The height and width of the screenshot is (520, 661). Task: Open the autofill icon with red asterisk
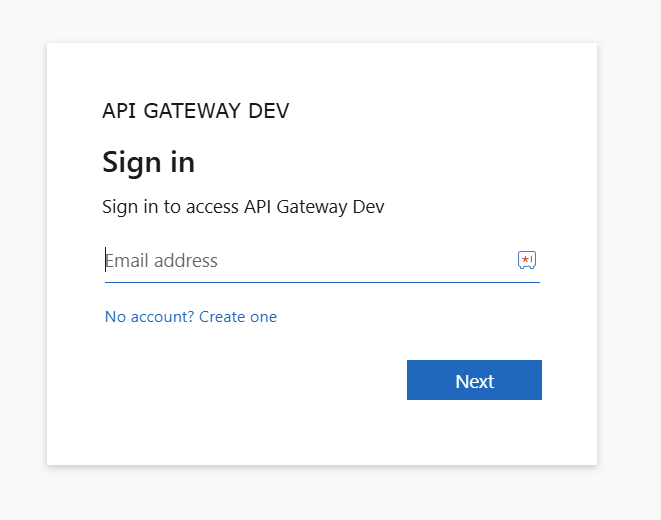(x=527, y=260)
